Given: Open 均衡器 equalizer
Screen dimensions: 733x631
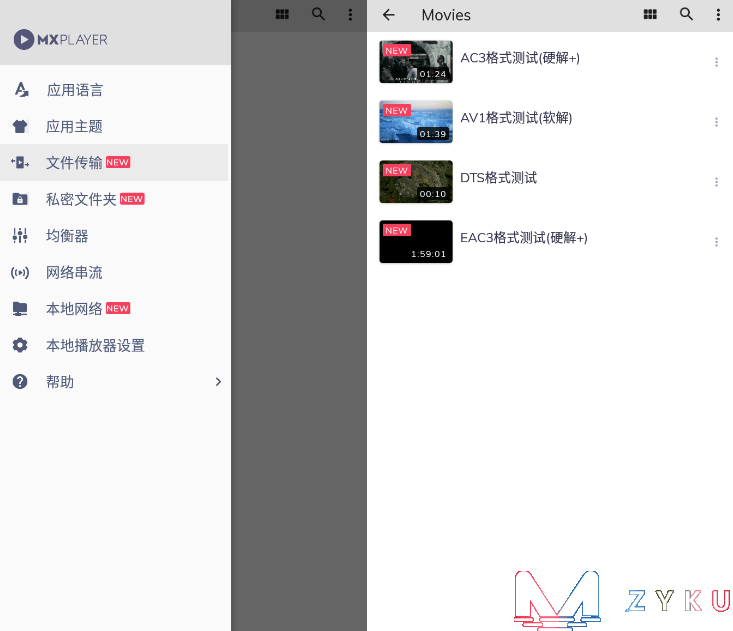Looking at the screenshot, I should coord(114,236).
